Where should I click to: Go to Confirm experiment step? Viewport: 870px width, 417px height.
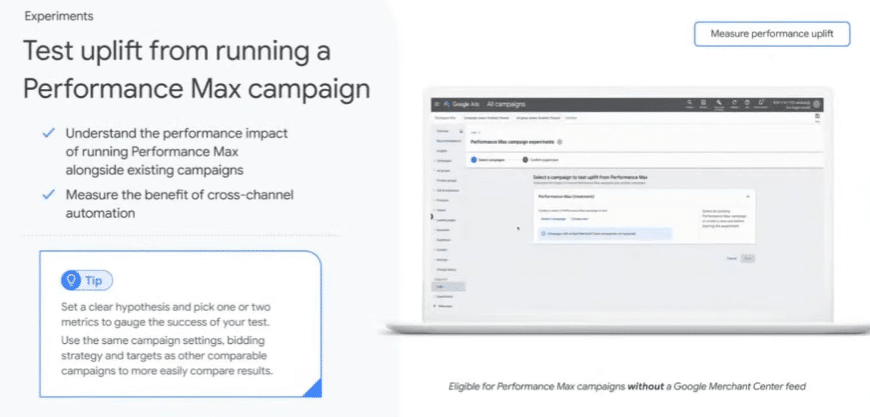click(x=540, y=160)
